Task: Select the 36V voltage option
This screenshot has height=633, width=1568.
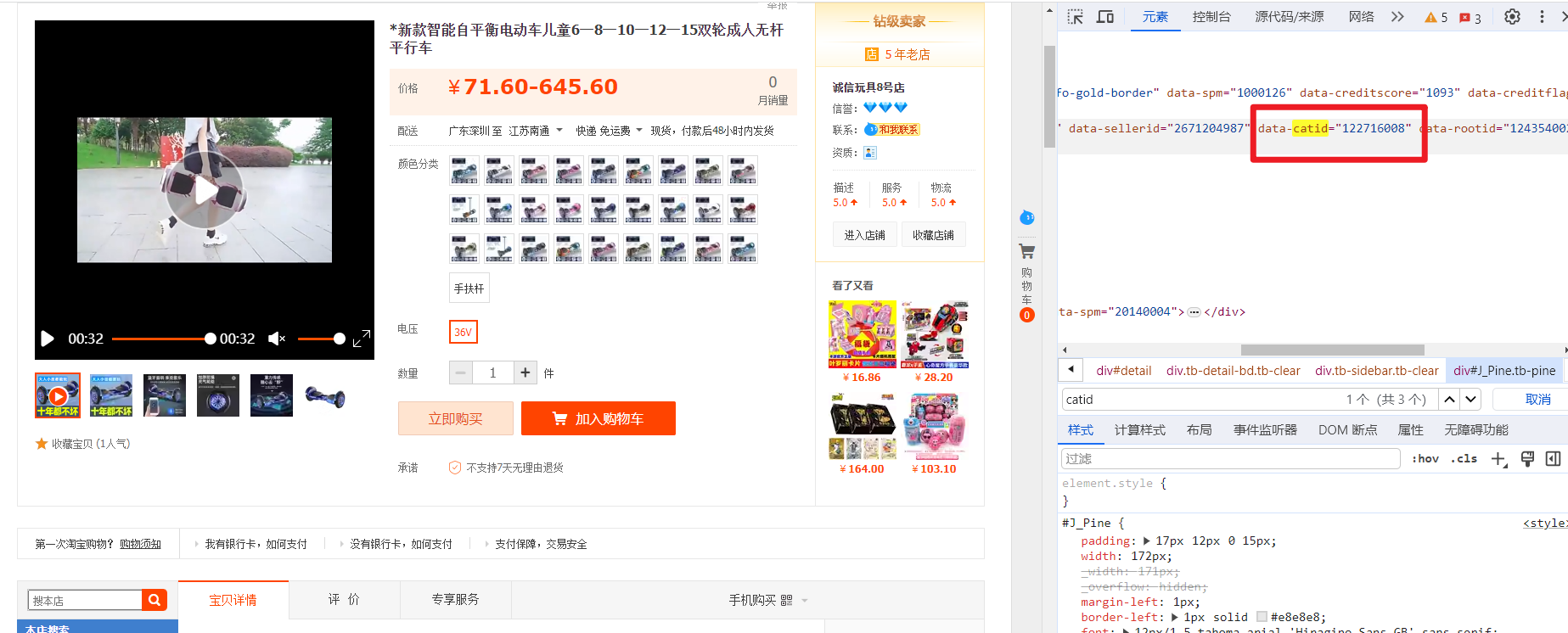Action: pos(463,332)
